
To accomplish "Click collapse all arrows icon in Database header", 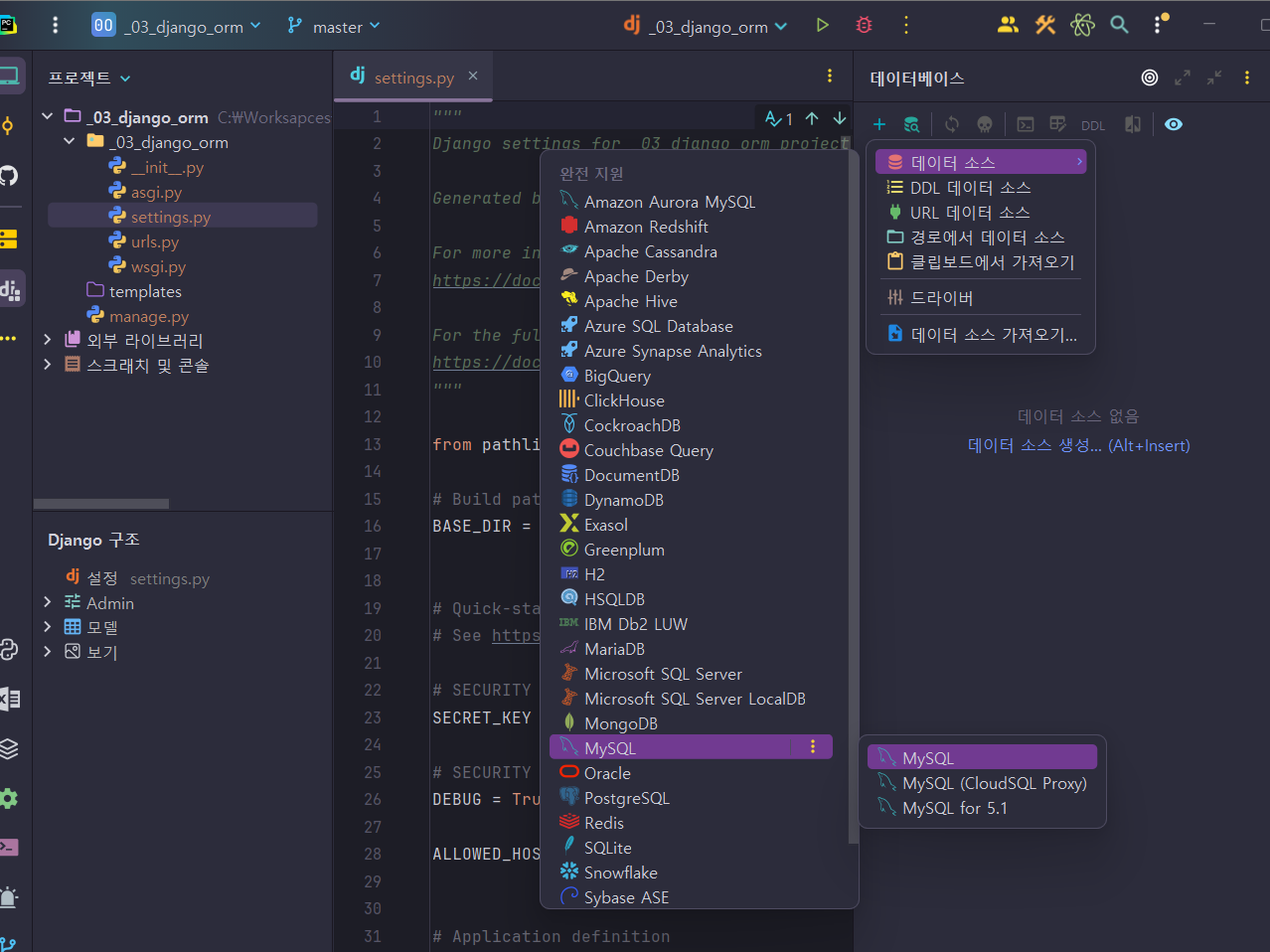I will pyautogui.click(x=1214, y=78).
